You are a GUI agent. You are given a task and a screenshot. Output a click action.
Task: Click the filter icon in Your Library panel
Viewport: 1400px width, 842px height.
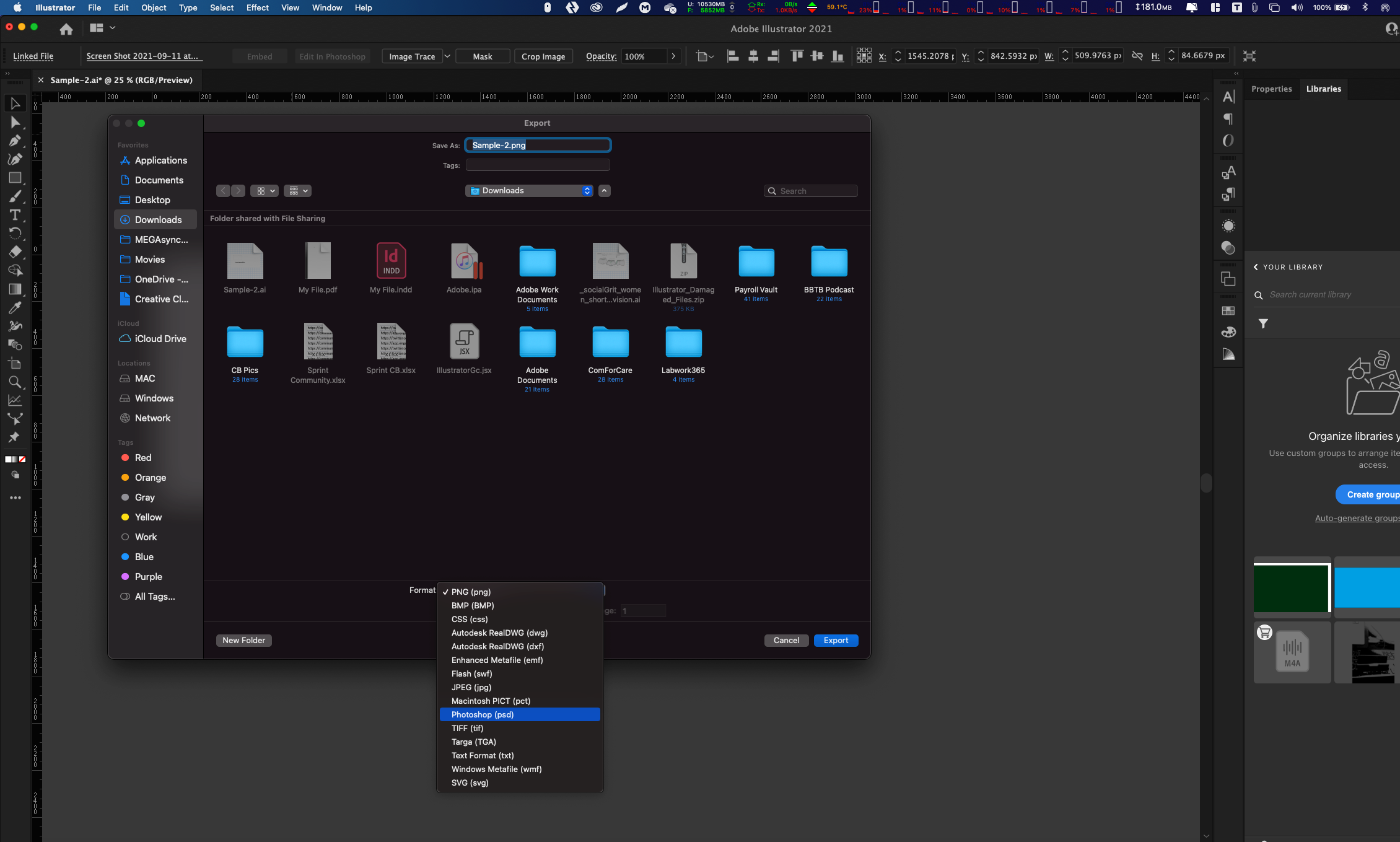1264,323
